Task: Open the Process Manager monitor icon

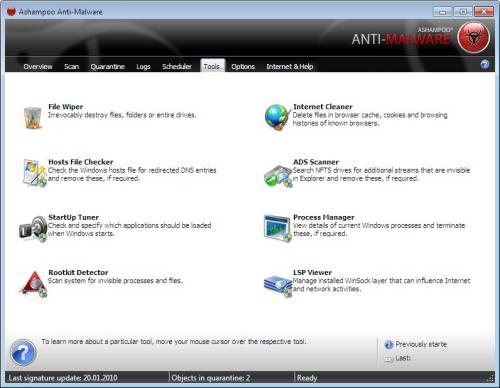Action: tap(277, 228)
